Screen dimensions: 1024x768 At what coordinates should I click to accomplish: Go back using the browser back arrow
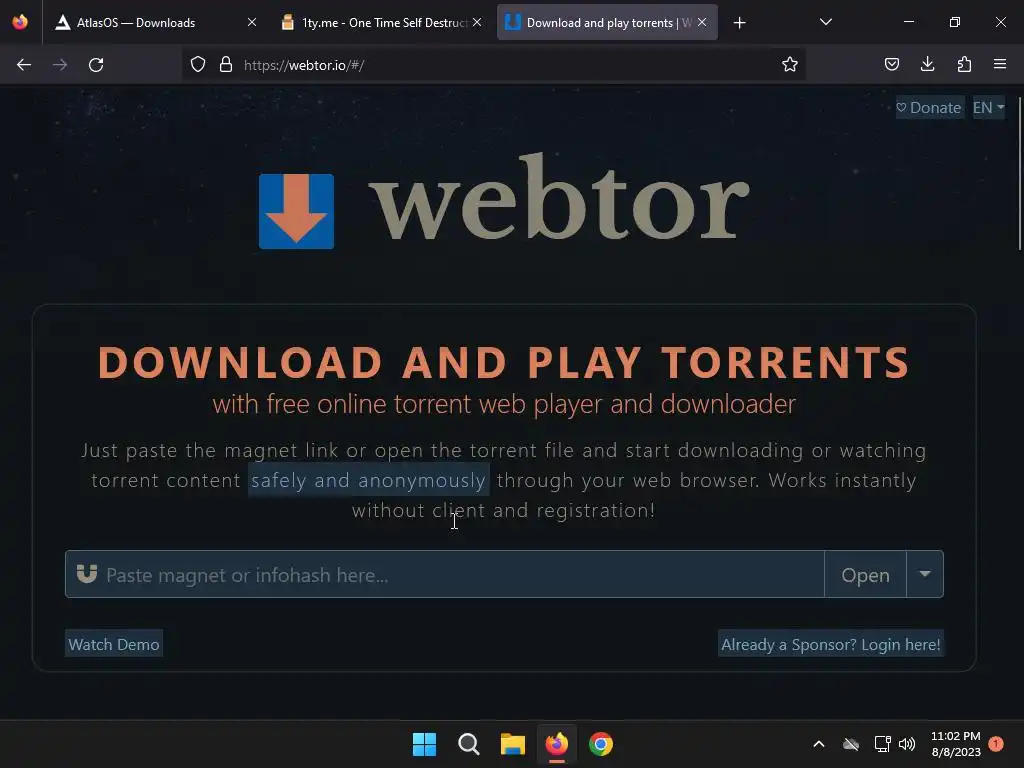click(24, 65)
